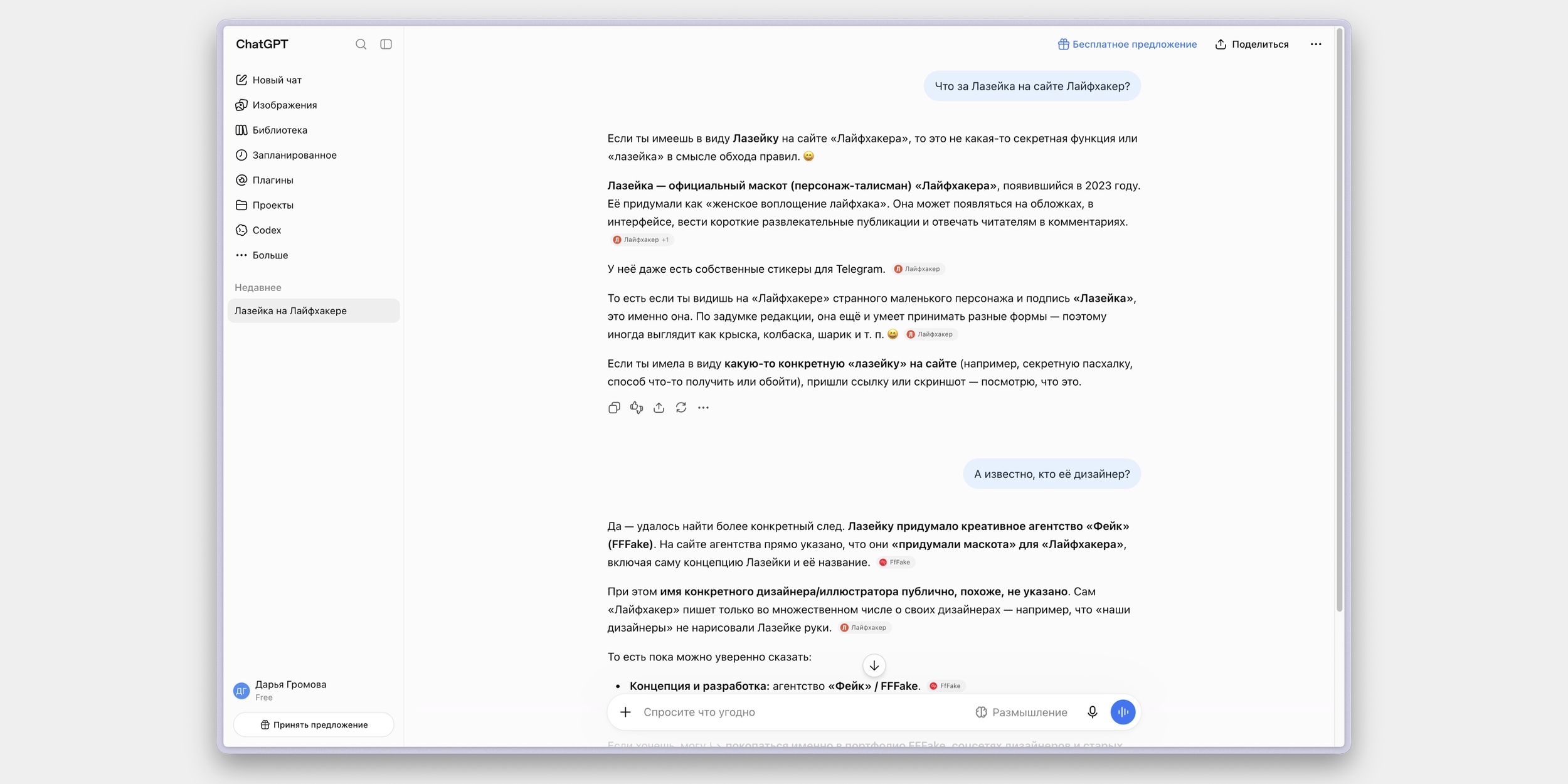Open Лайфхакер source chip after крыска sentence
1568x784 pixels.
coord(931,334)
